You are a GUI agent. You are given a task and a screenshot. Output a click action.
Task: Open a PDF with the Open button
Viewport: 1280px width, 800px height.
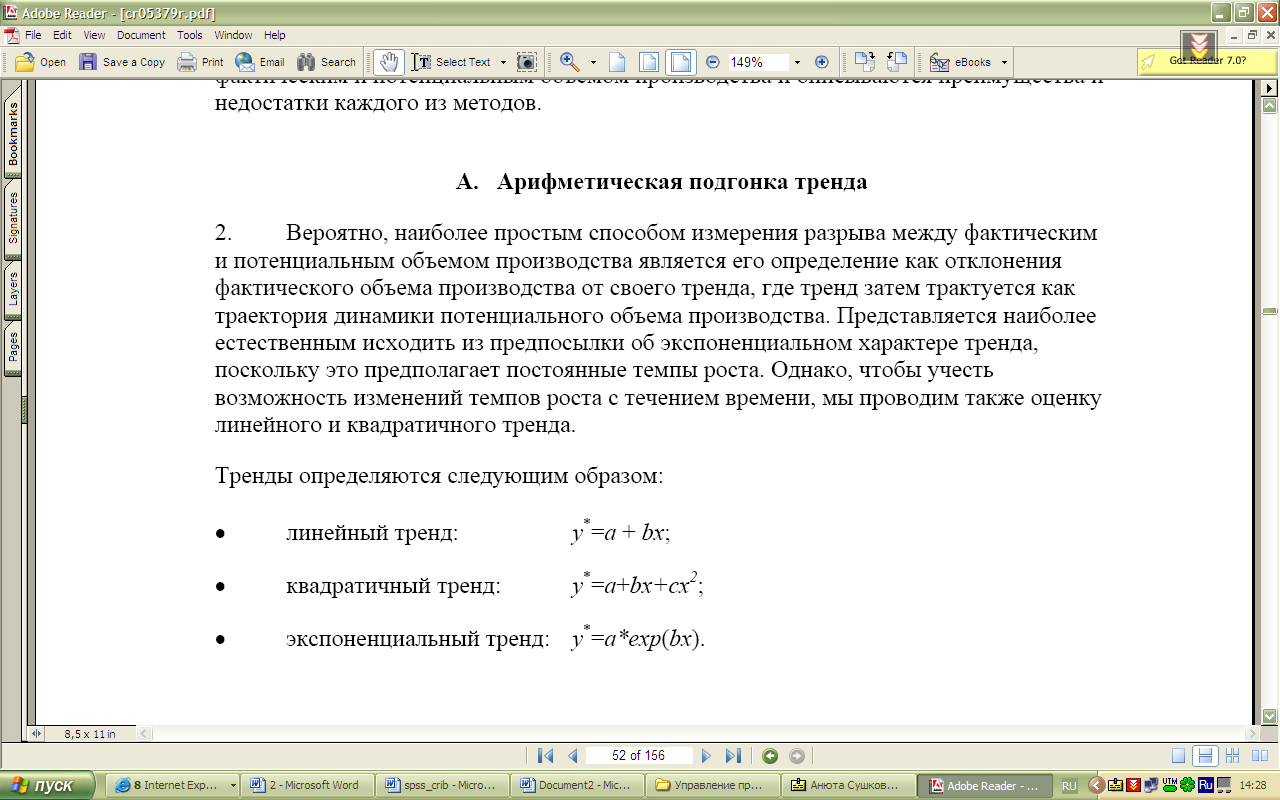pos(40,62)
